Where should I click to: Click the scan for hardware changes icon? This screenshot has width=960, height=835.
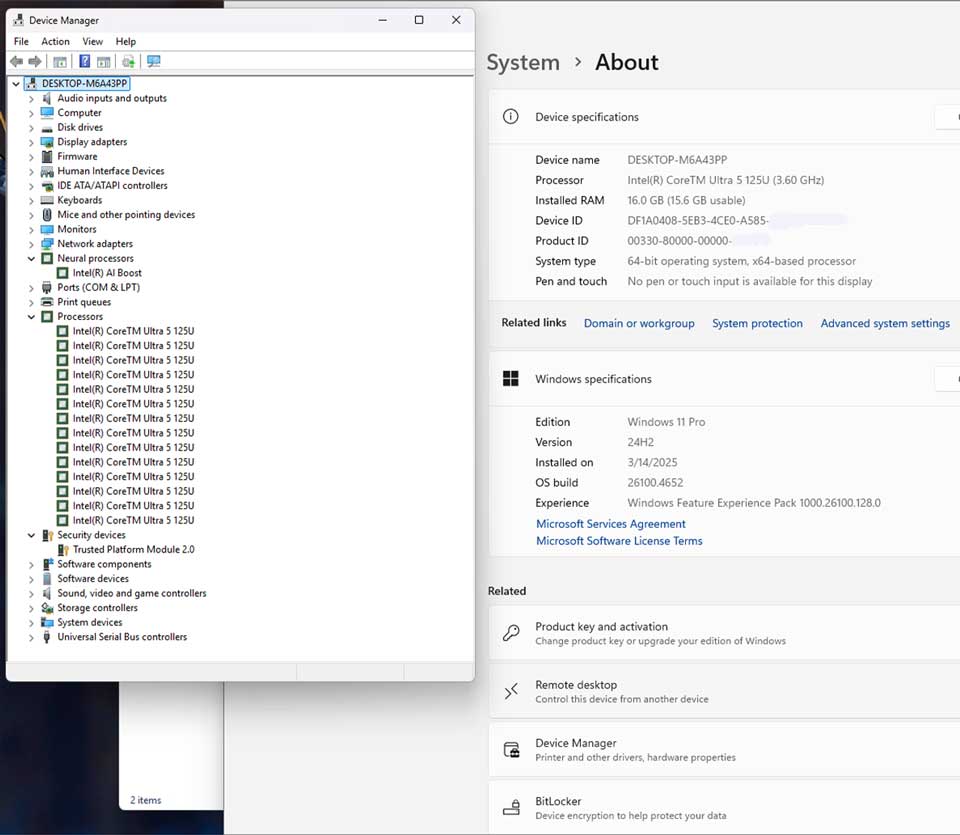coord(153,61)
